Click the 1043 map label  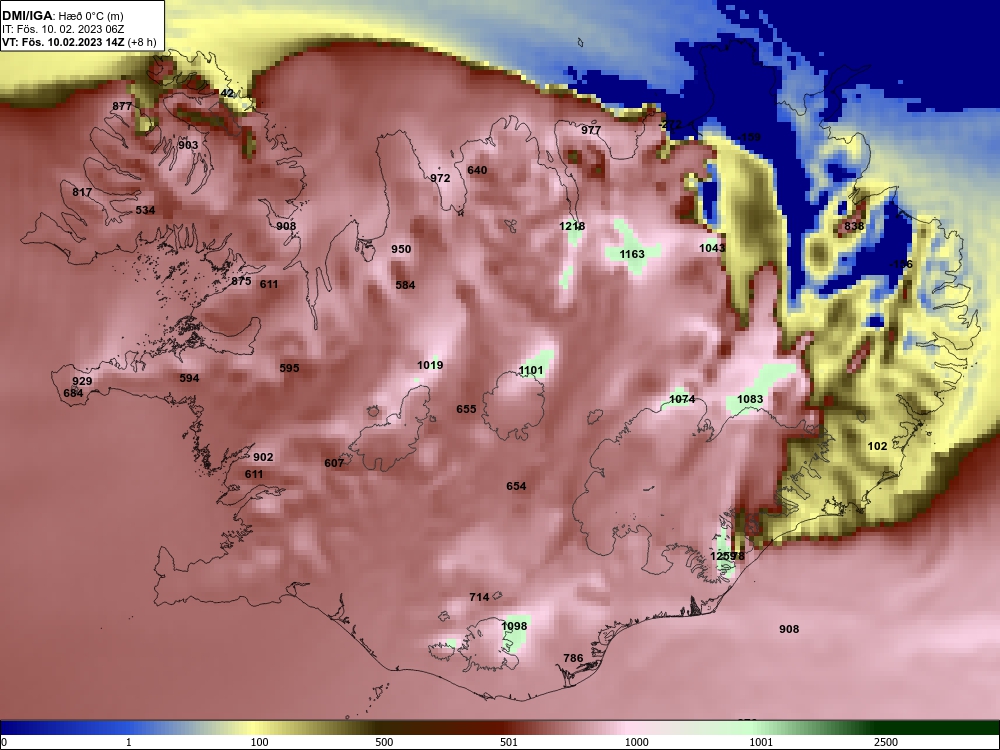point(712,247)
